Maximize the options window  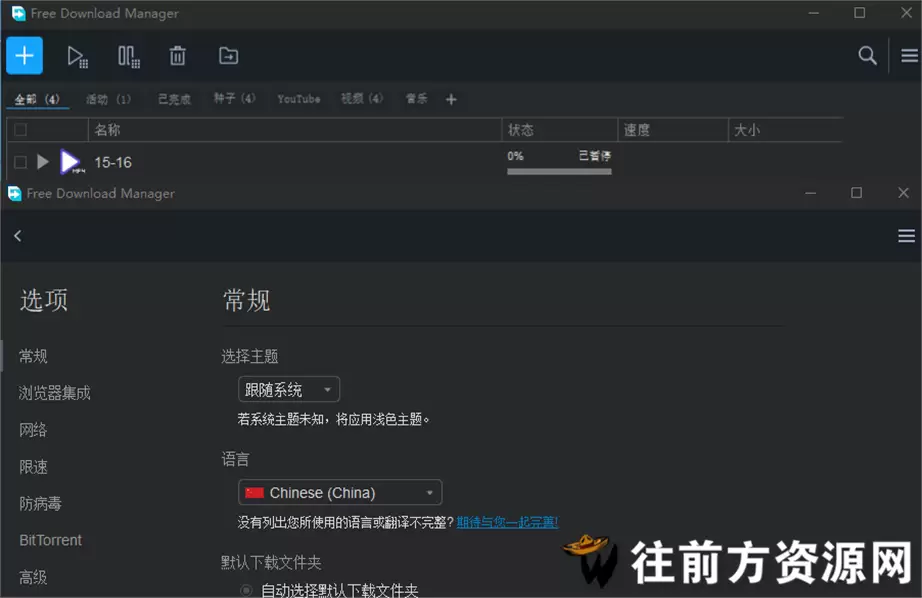click(856, 193)
